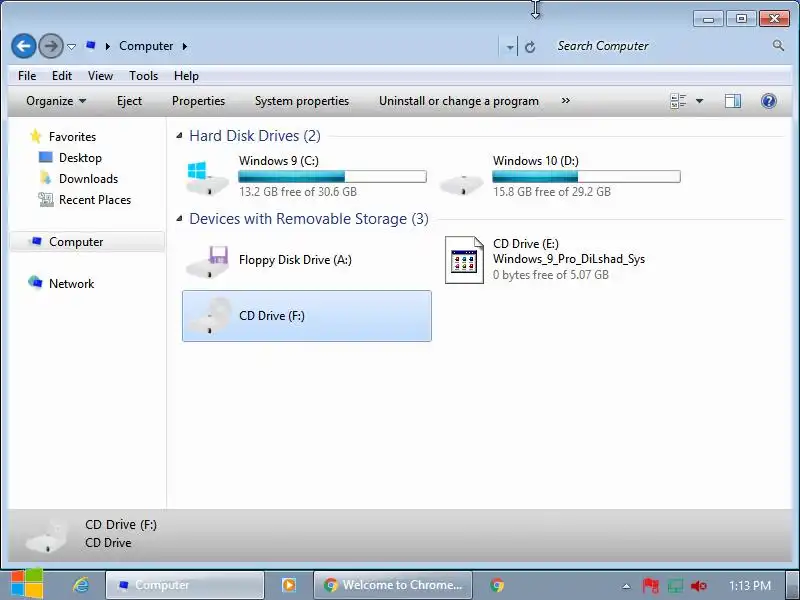
Task: Select Favorites in the navigation pane
Action: [72, 137]
